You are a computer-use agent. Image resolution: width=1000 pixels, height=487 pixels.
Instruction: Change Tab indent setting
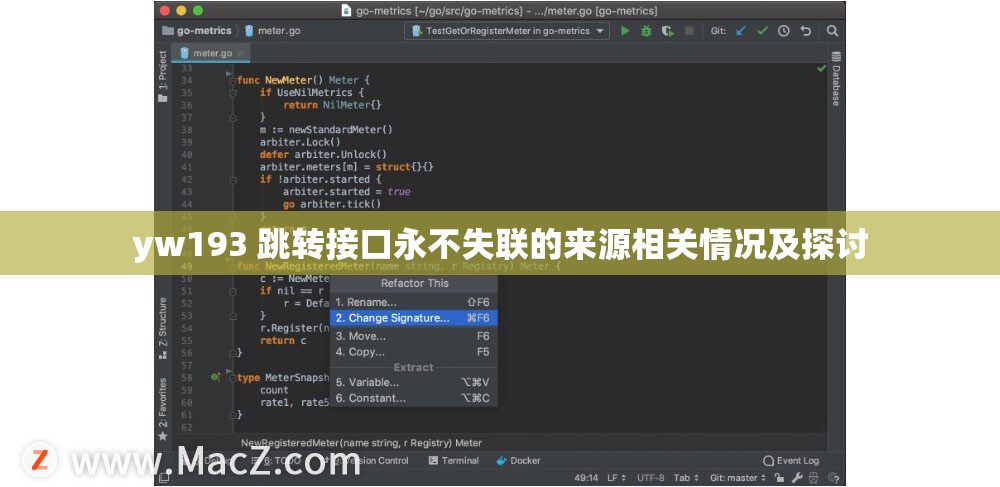click(x=686, y=477)
